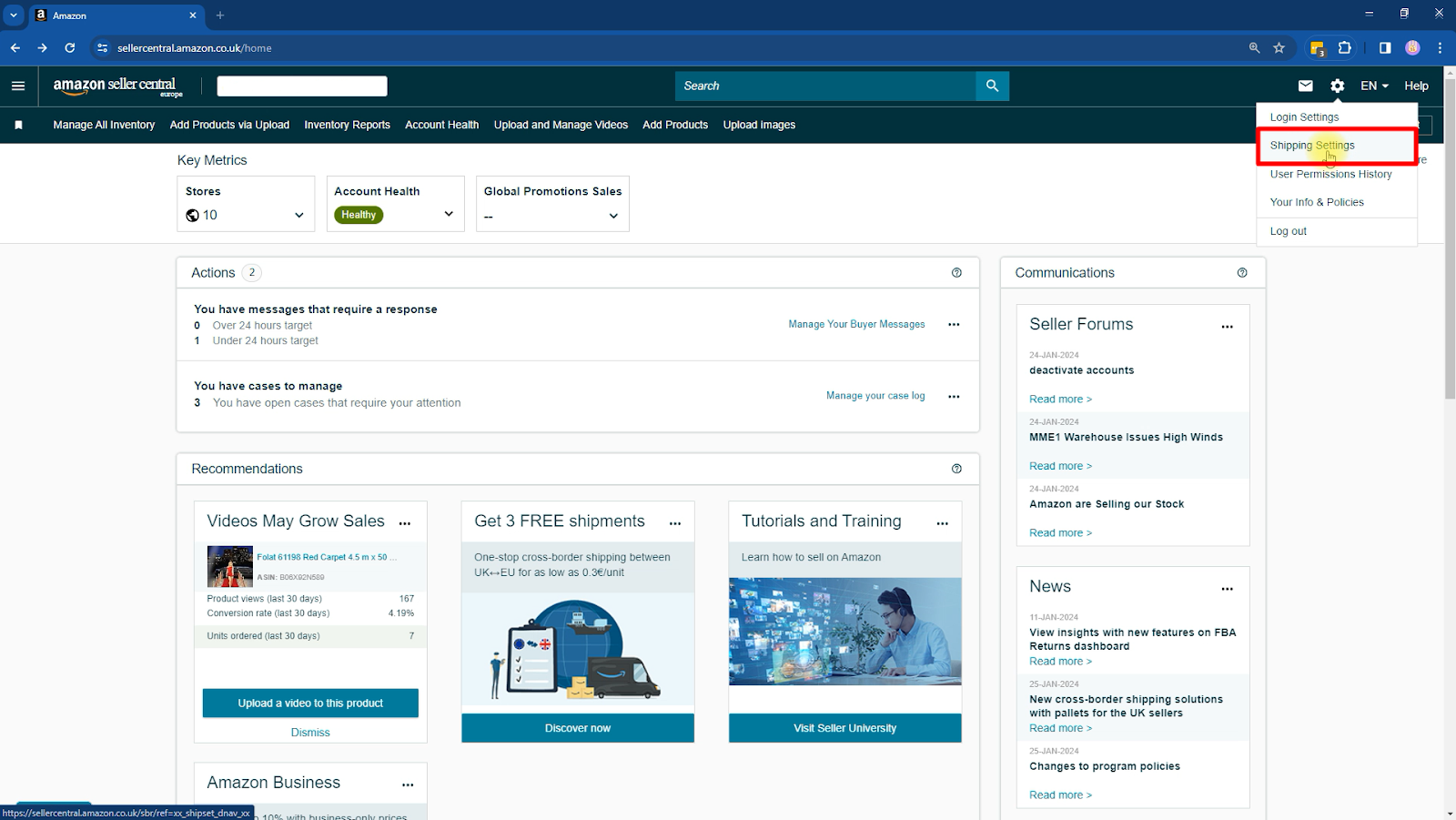Read more on deactivate accounts post
The width and height of the screenshot is (1456, 820).
click(x=1060, y=399)
